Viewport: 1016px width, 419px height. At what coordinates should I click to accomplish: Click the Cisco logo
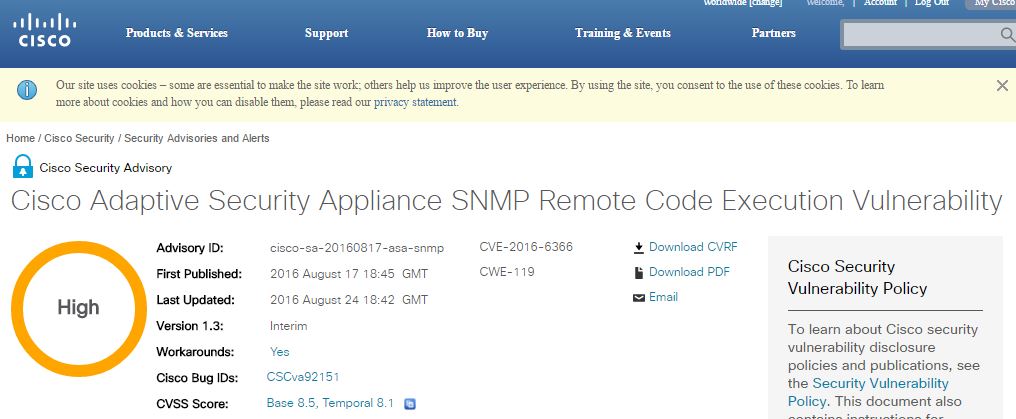click(x=44, y=30)
